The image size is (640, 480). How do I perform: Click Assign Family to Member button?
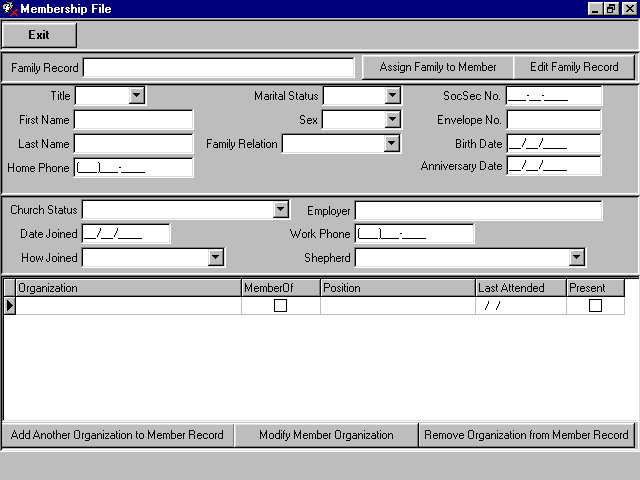(438, 67)
